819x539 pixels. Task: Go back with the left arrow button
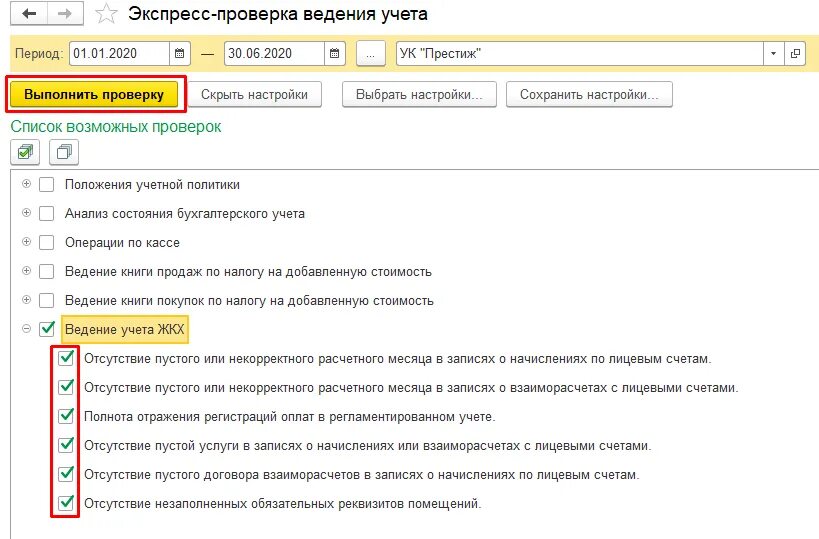[29, 14]
